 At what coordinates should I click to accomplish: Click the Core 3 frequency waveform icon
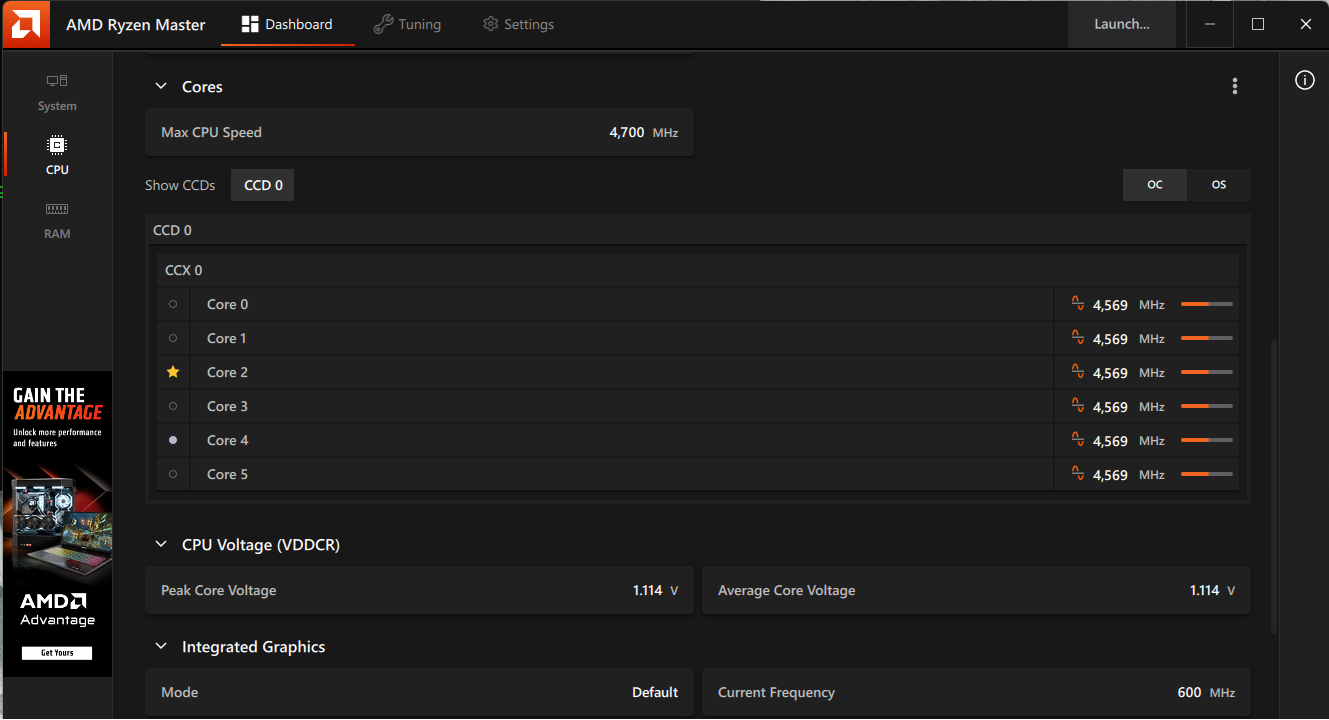(x=1078, y=405)
